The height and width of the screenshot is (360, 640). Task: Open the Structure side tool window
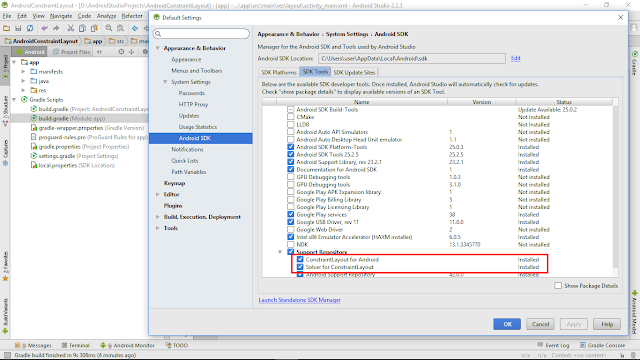click(x=5, y=111)
